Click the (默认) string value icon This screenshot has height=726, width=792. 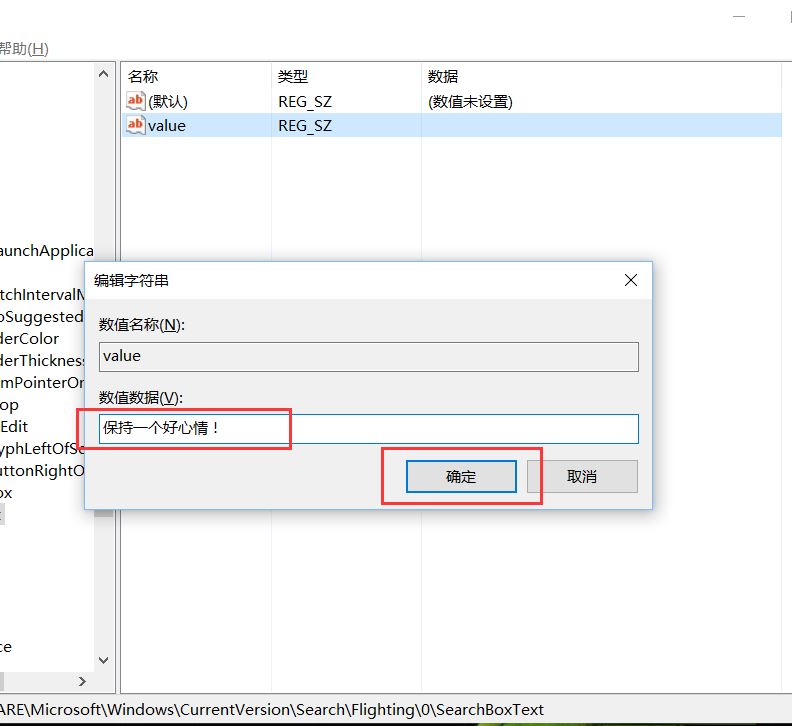coord(136,101)
